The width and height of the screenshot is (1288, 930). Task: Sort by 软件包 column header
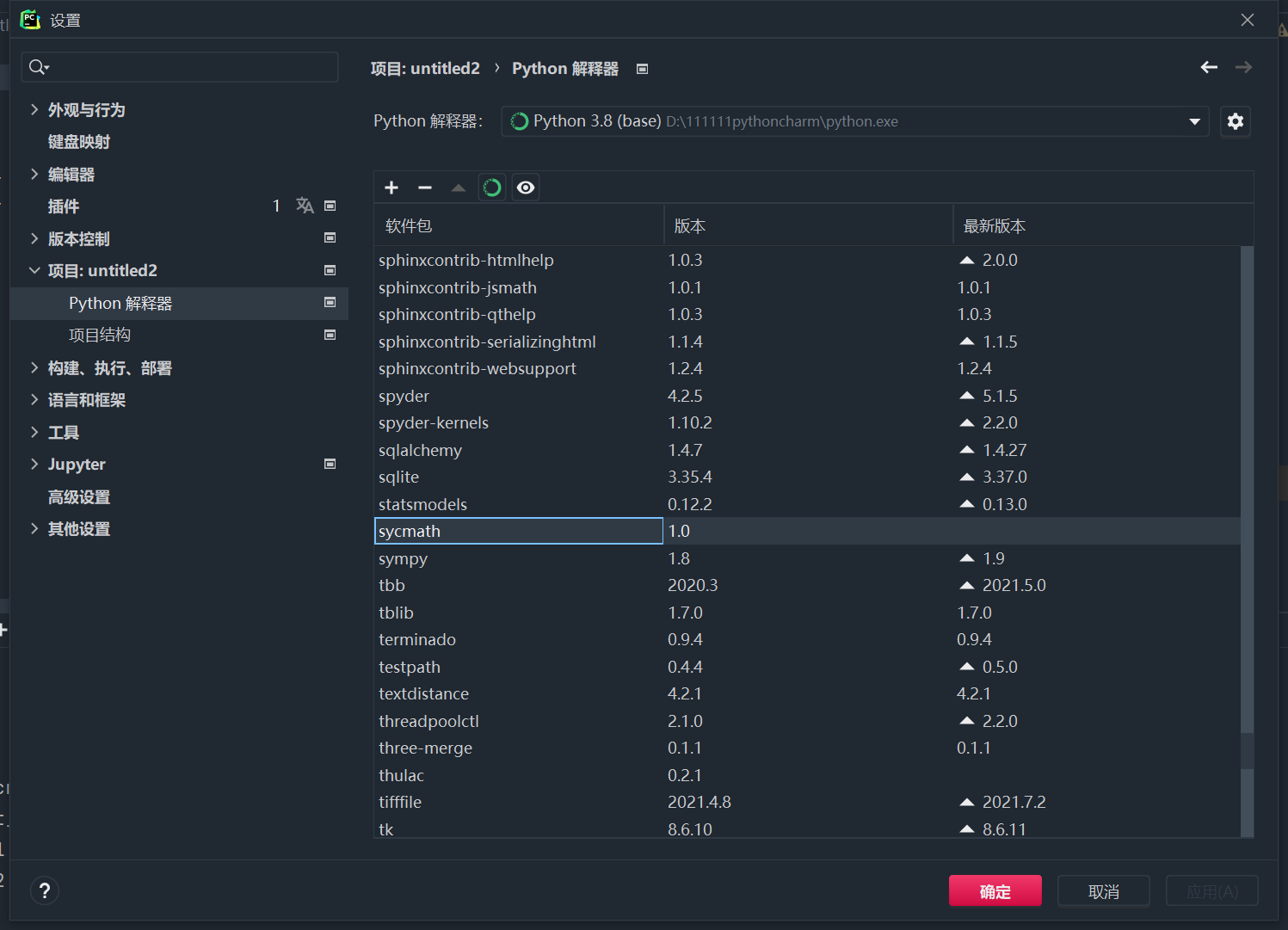[x=519, y=225]
